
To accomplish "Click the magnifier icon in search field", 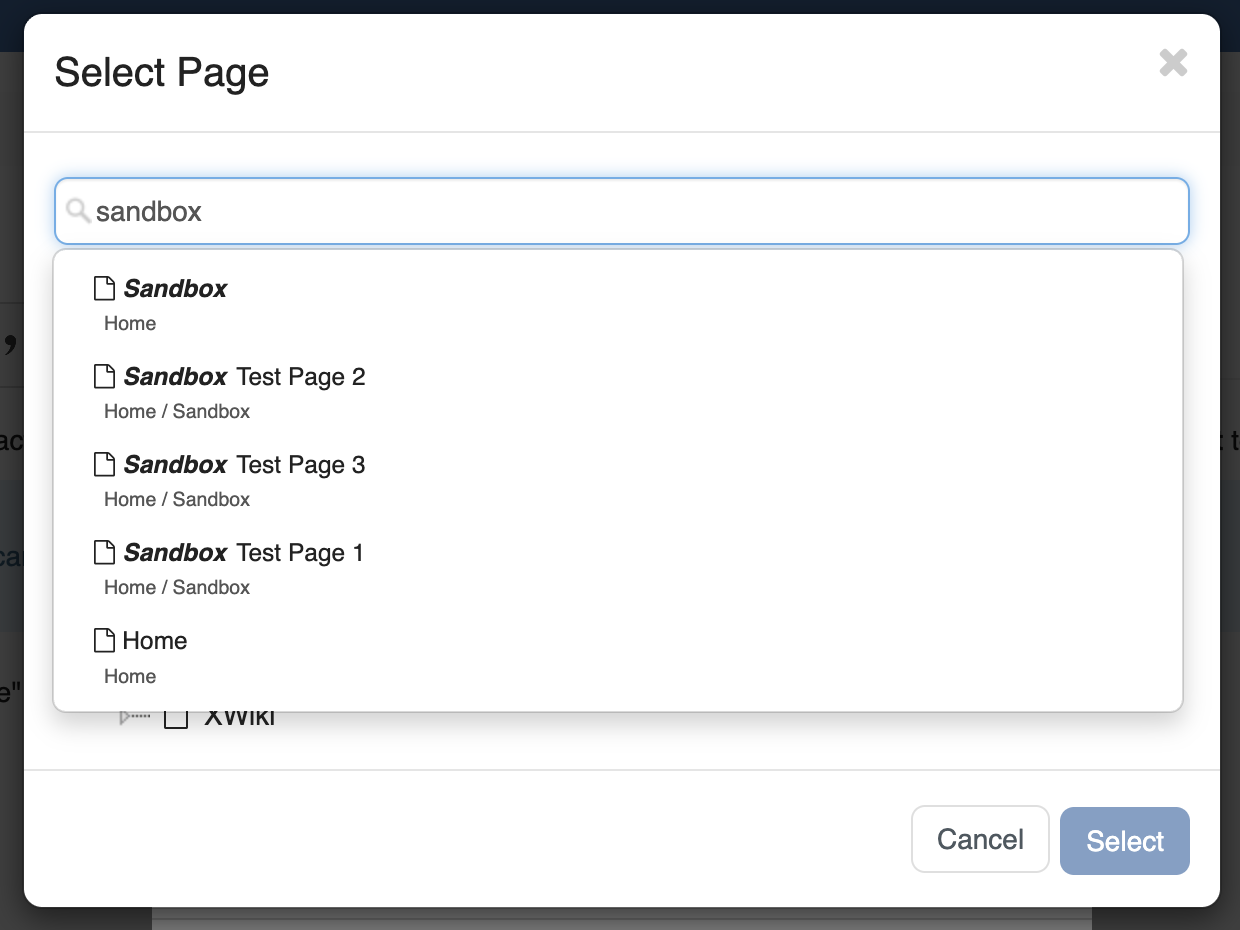I will tap(78, 211).
